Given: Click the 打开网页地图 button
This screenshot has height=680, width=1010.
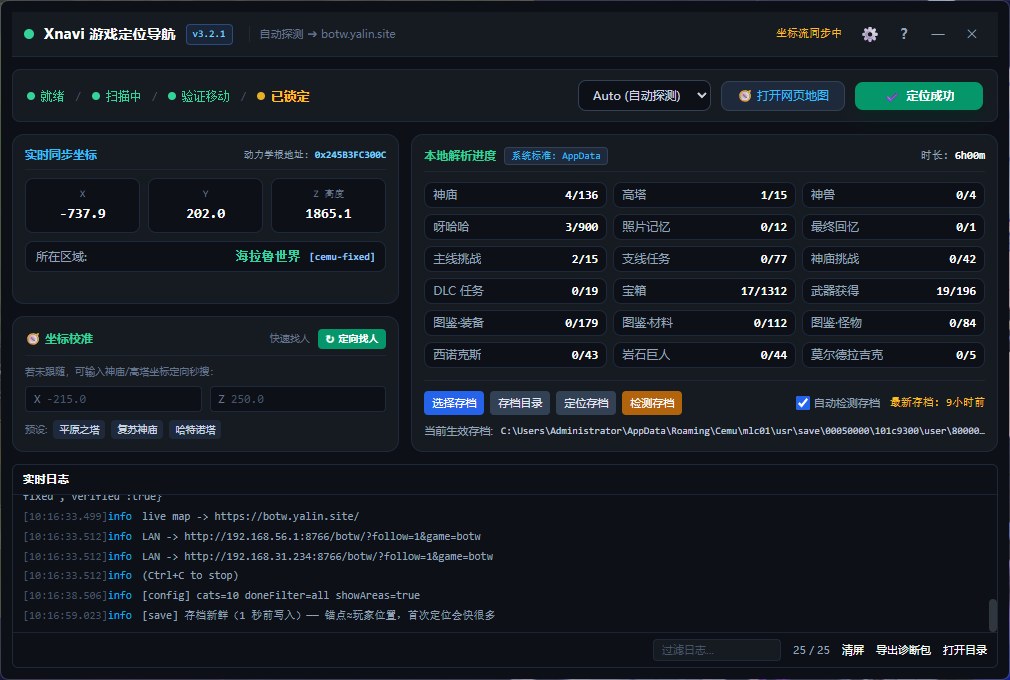Looking at the screenshot, I should click(783, 96).
